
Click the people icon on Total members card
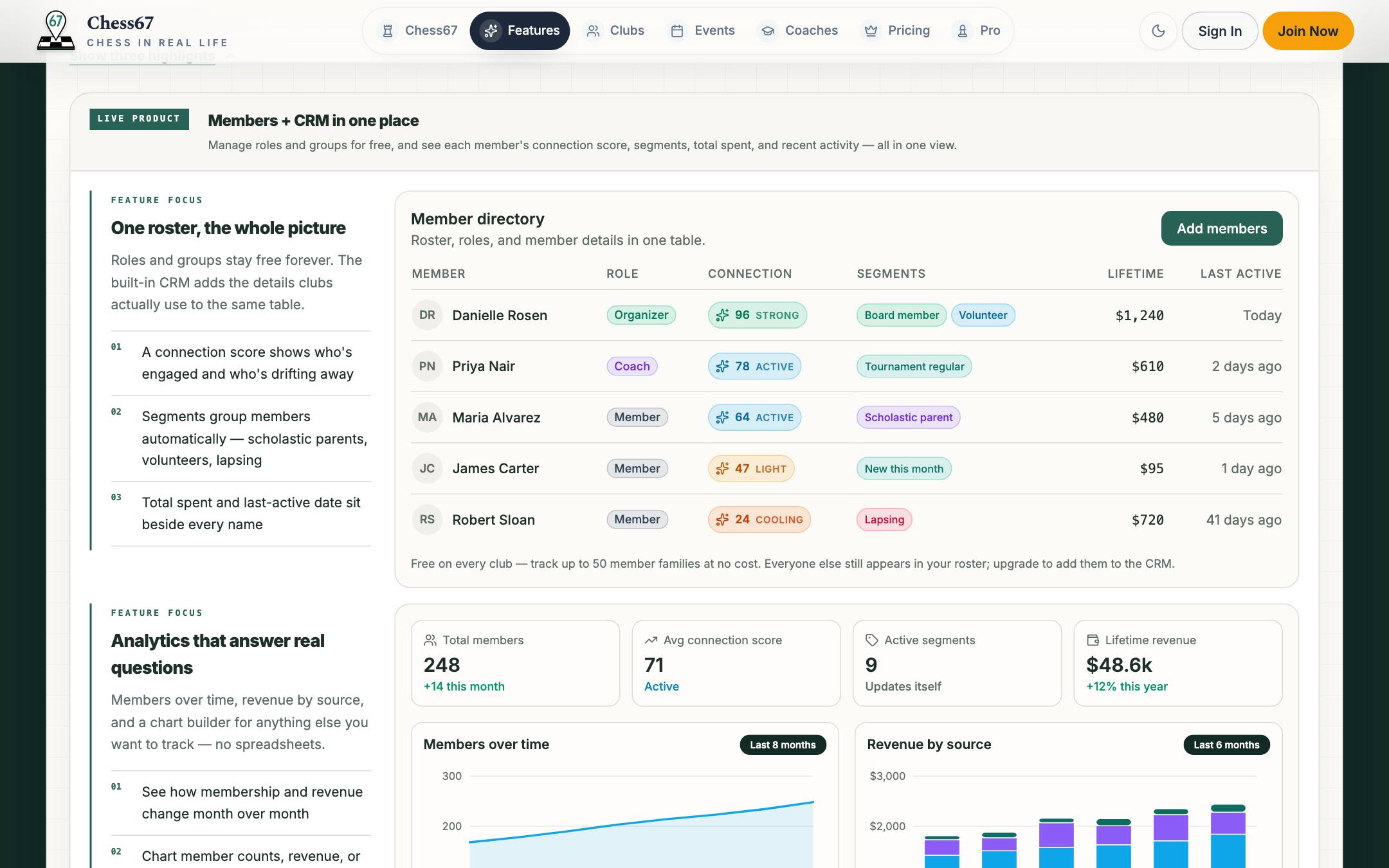click(x=430, y=640)
